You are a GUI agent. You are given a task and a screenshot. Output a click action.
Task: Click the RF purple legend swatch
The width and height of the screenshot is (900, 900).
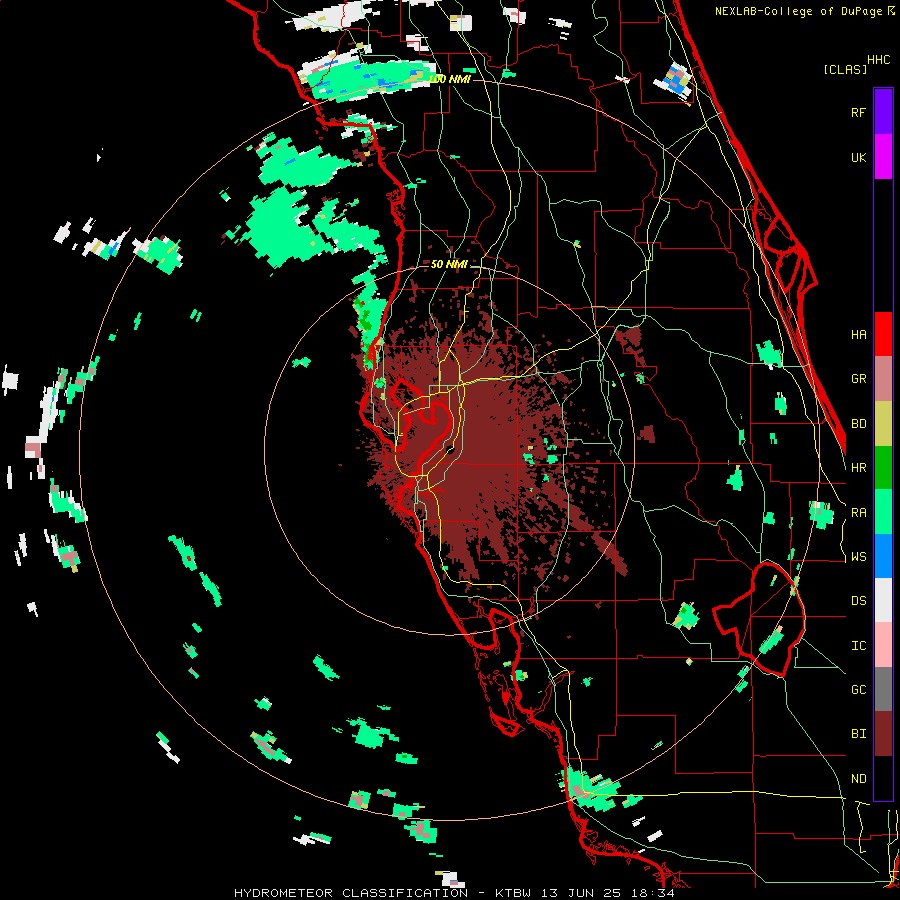click(883, 112)
